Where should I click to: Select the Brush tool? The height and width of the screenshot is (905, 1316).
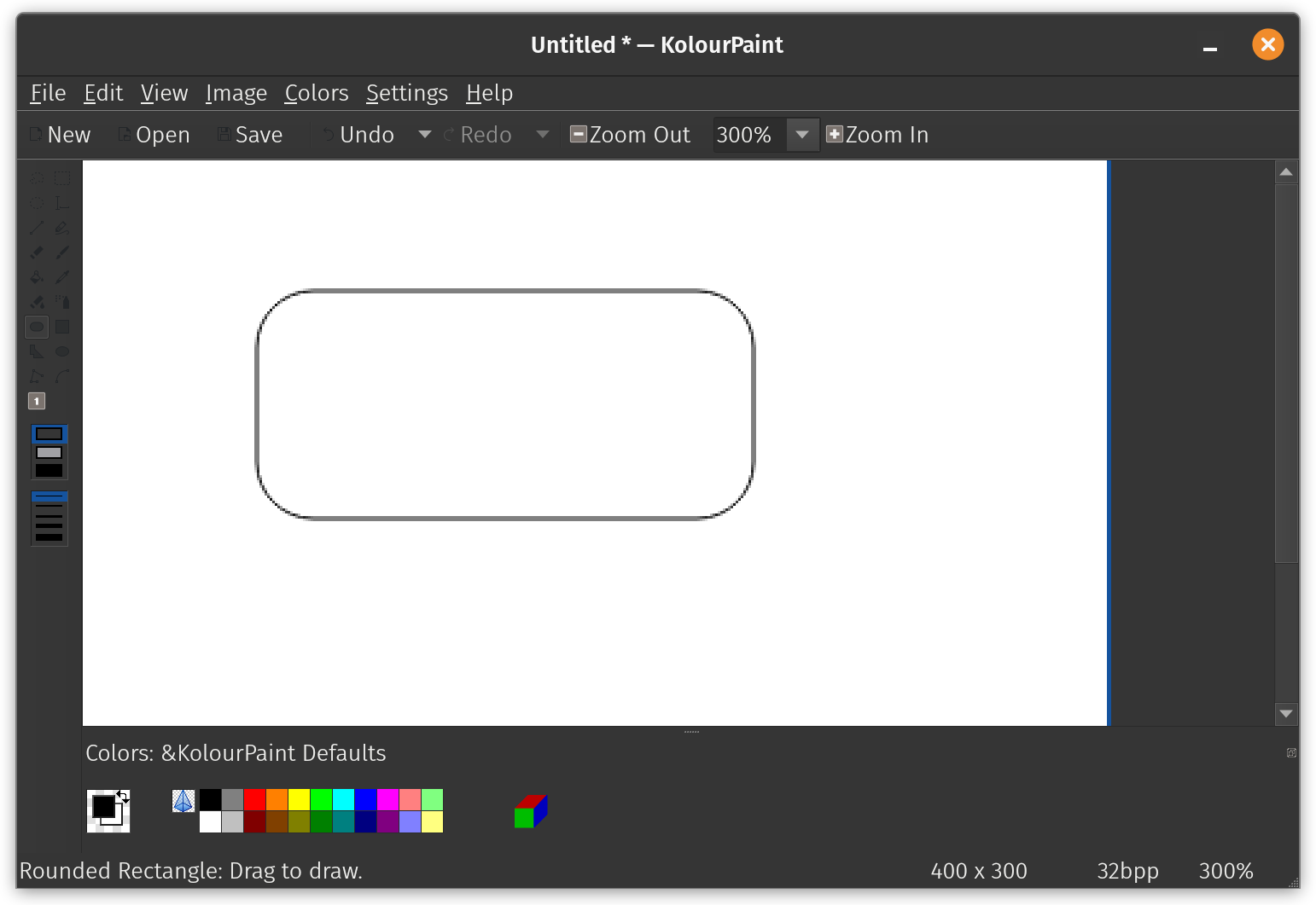[x=62, y=252]
